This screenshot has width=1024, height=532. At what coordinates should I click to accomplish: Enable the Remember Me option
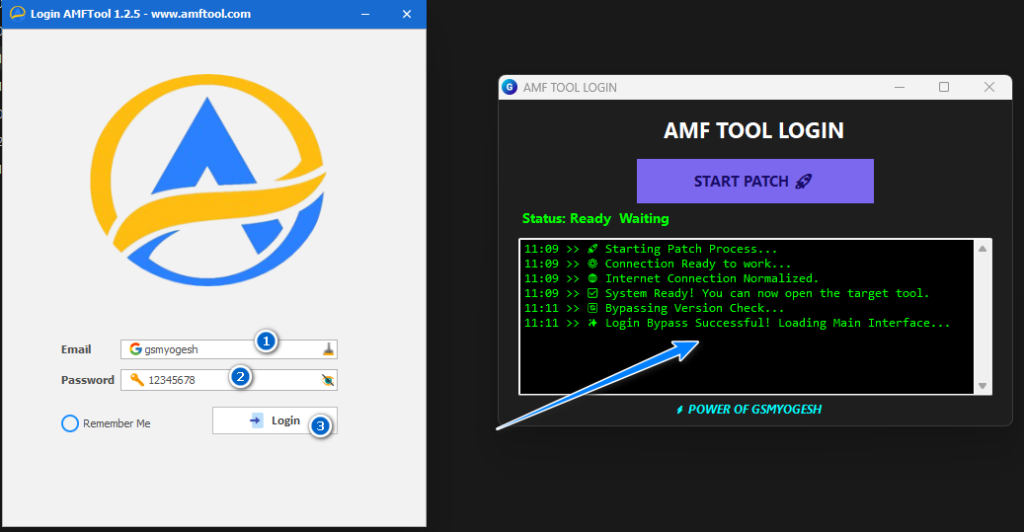[x=70, y=423]
